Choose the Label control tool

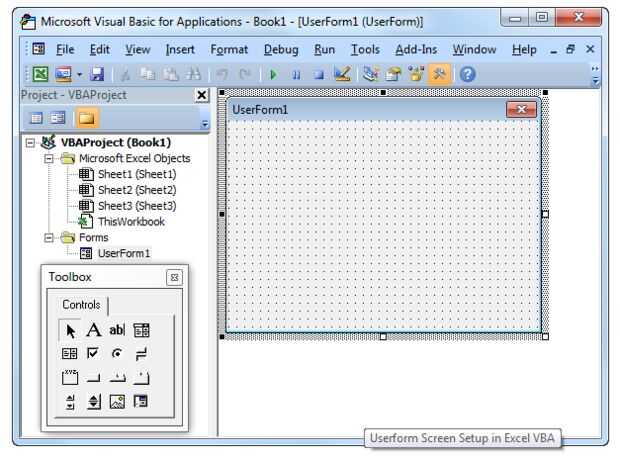click(94, 330)
